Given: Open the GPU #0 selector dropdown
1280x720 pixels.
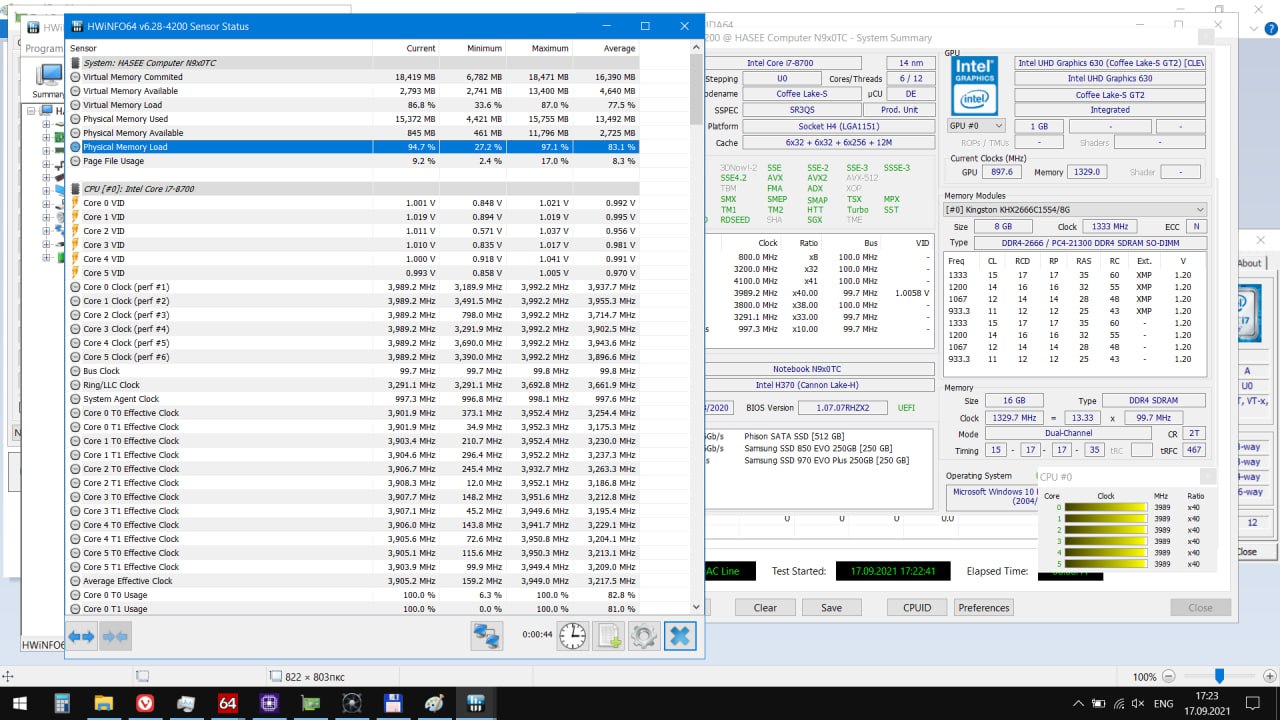Looking at the screenshot, I should [x=976, y=126].
